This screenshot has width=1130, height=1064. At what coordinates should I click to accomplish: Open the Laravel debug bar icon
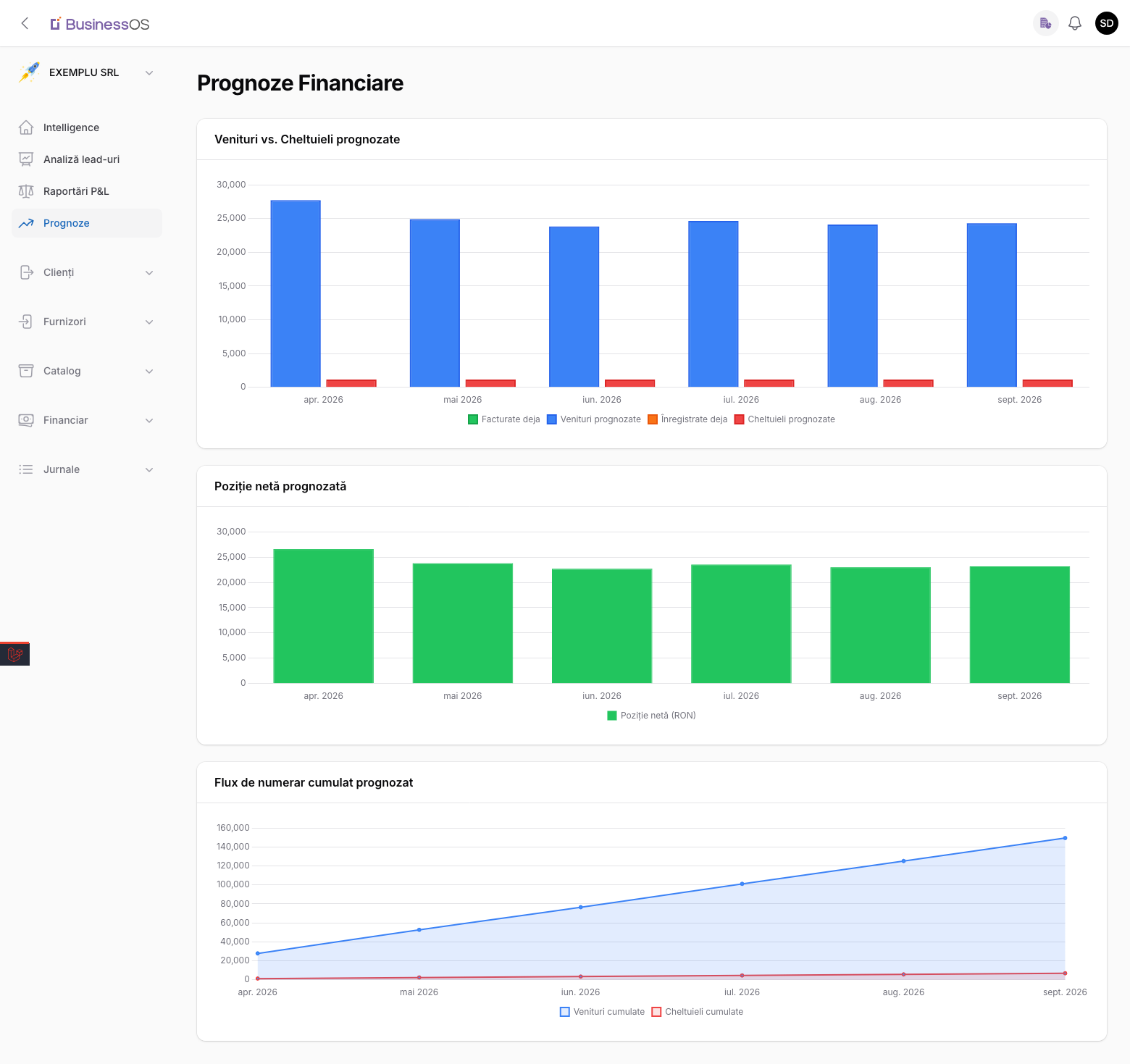(x=14, y=655)
